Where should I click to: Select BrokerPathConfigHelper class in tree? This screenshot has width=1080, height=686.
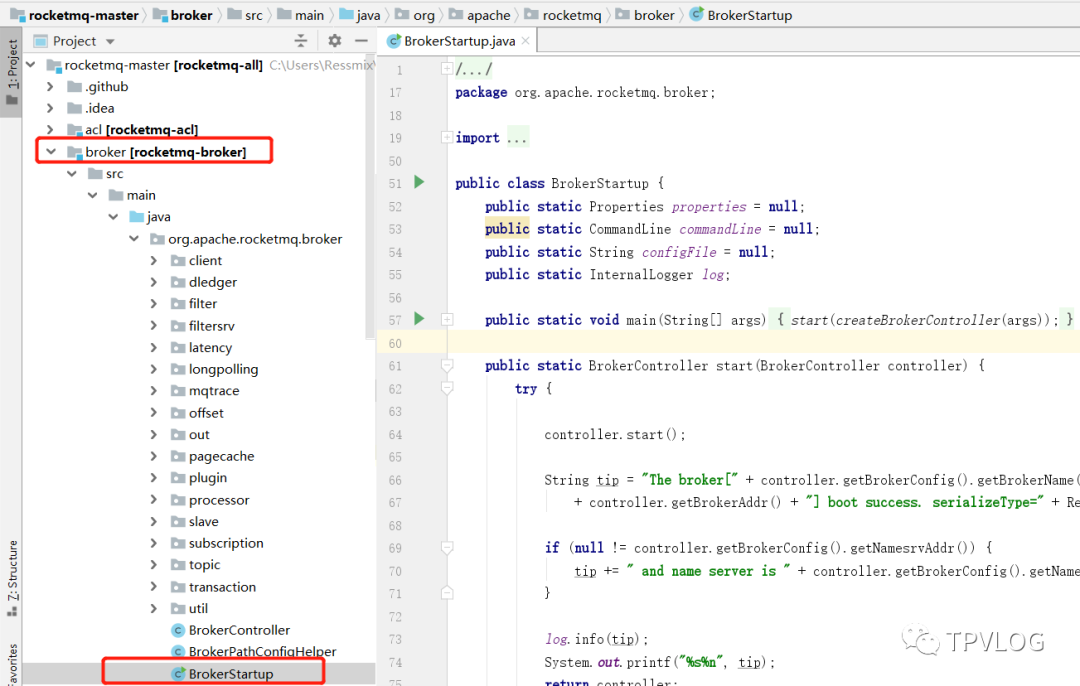[262, 652]
